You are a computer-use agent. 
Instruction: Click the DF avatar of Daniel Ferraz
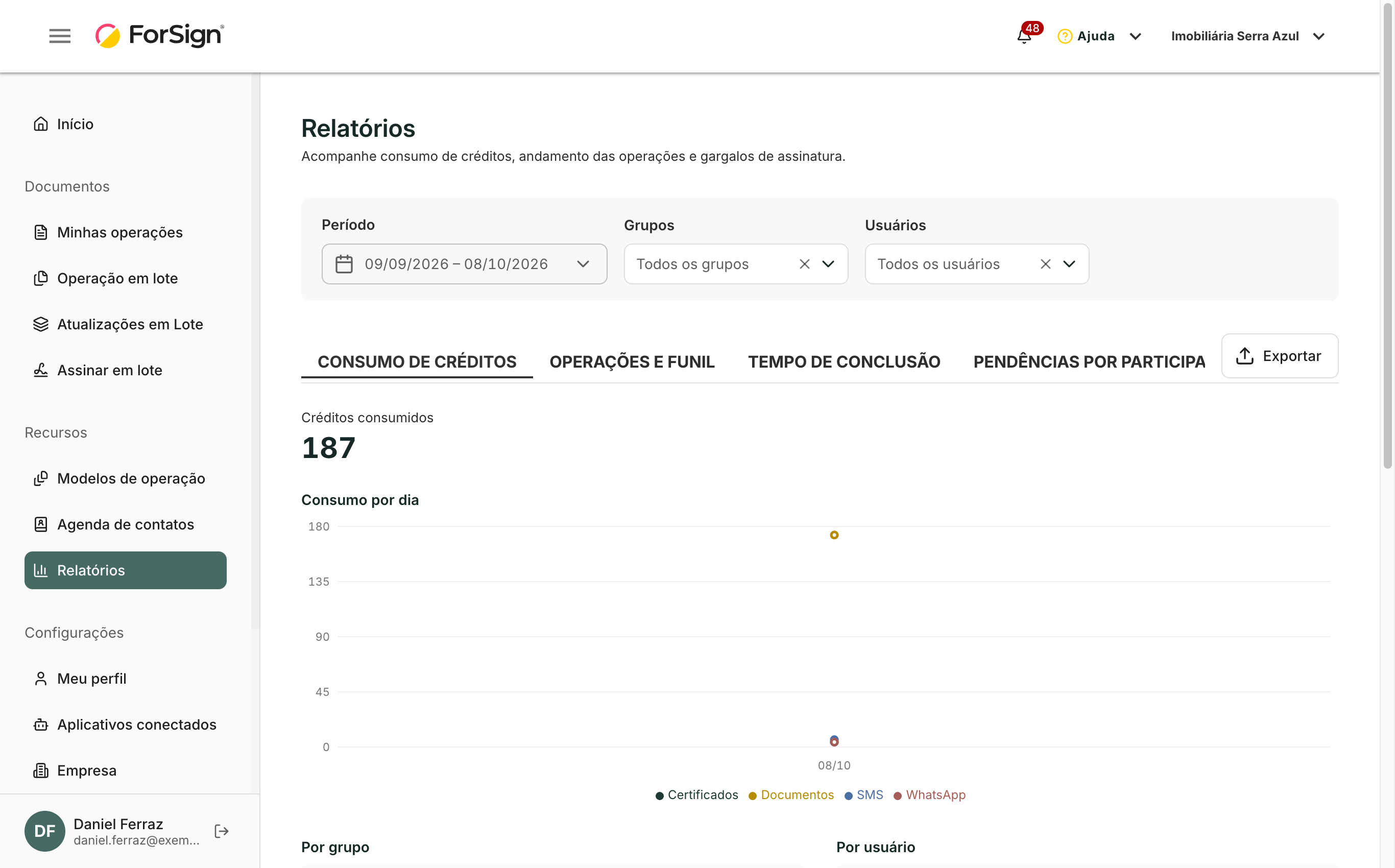coord(45,831)
